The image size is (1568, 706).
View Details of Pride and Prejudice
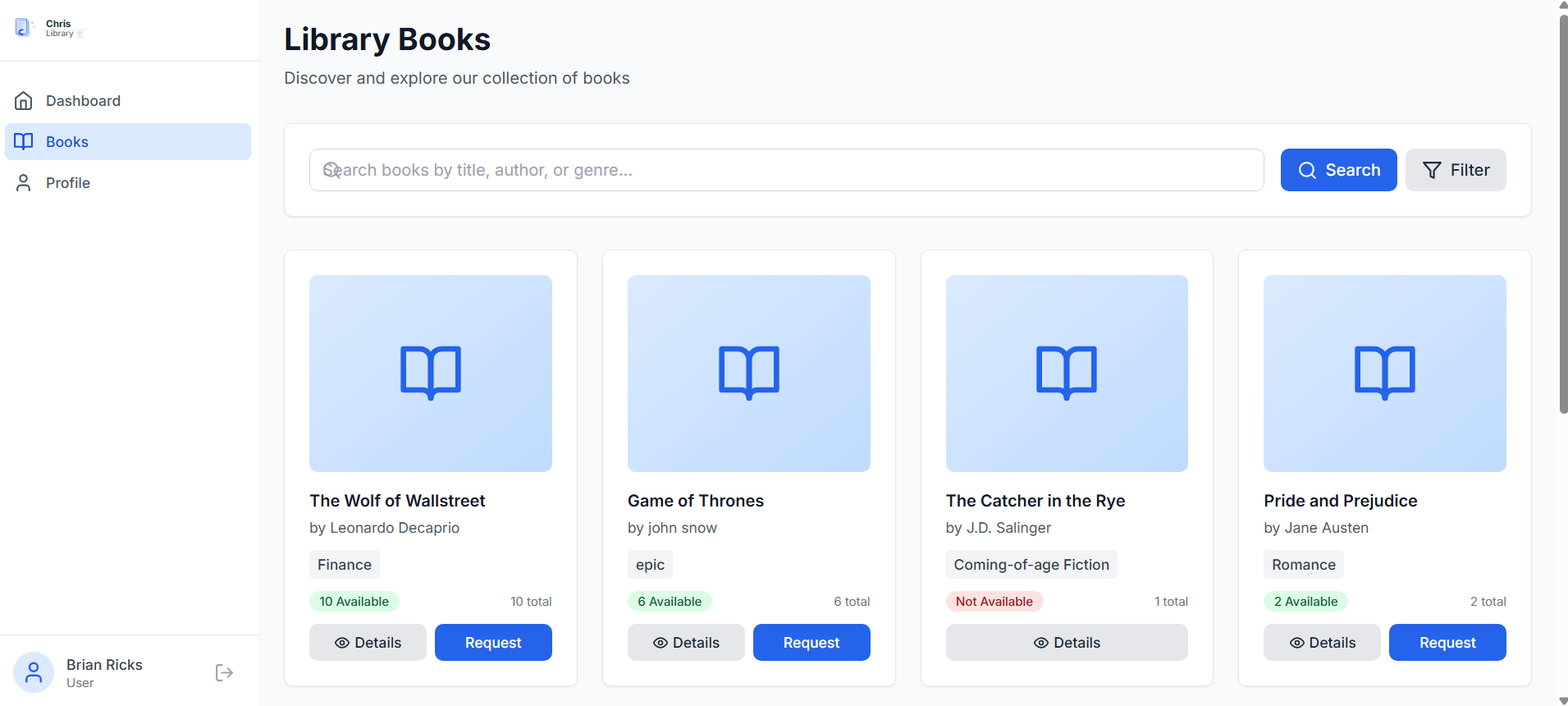(1322, 643)
